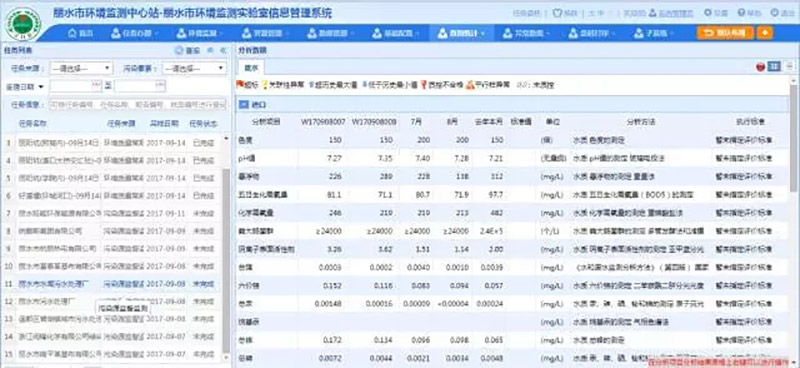Viewport: 800px width, 368px height.
Task: Collapse the 进口 group with the minus box
Action: (x=243, y=105)
